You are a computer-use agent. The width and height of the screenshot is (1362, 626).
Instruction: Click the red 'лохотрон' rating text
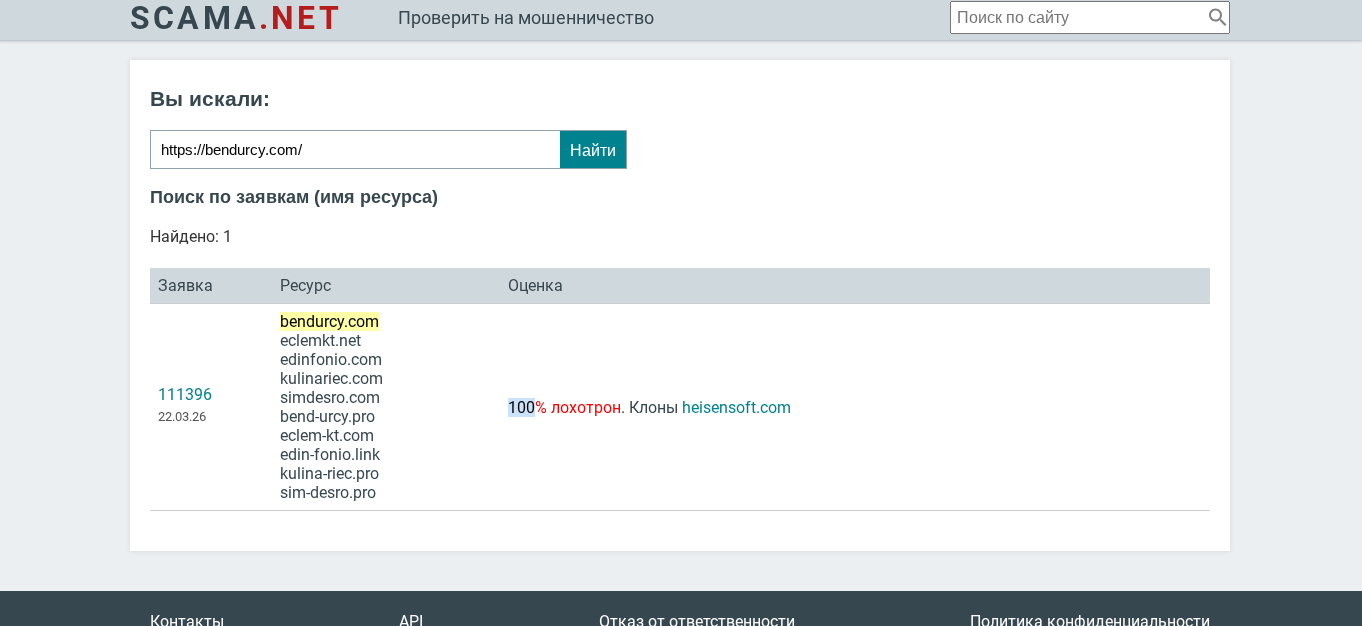click(x=585, y=408)
